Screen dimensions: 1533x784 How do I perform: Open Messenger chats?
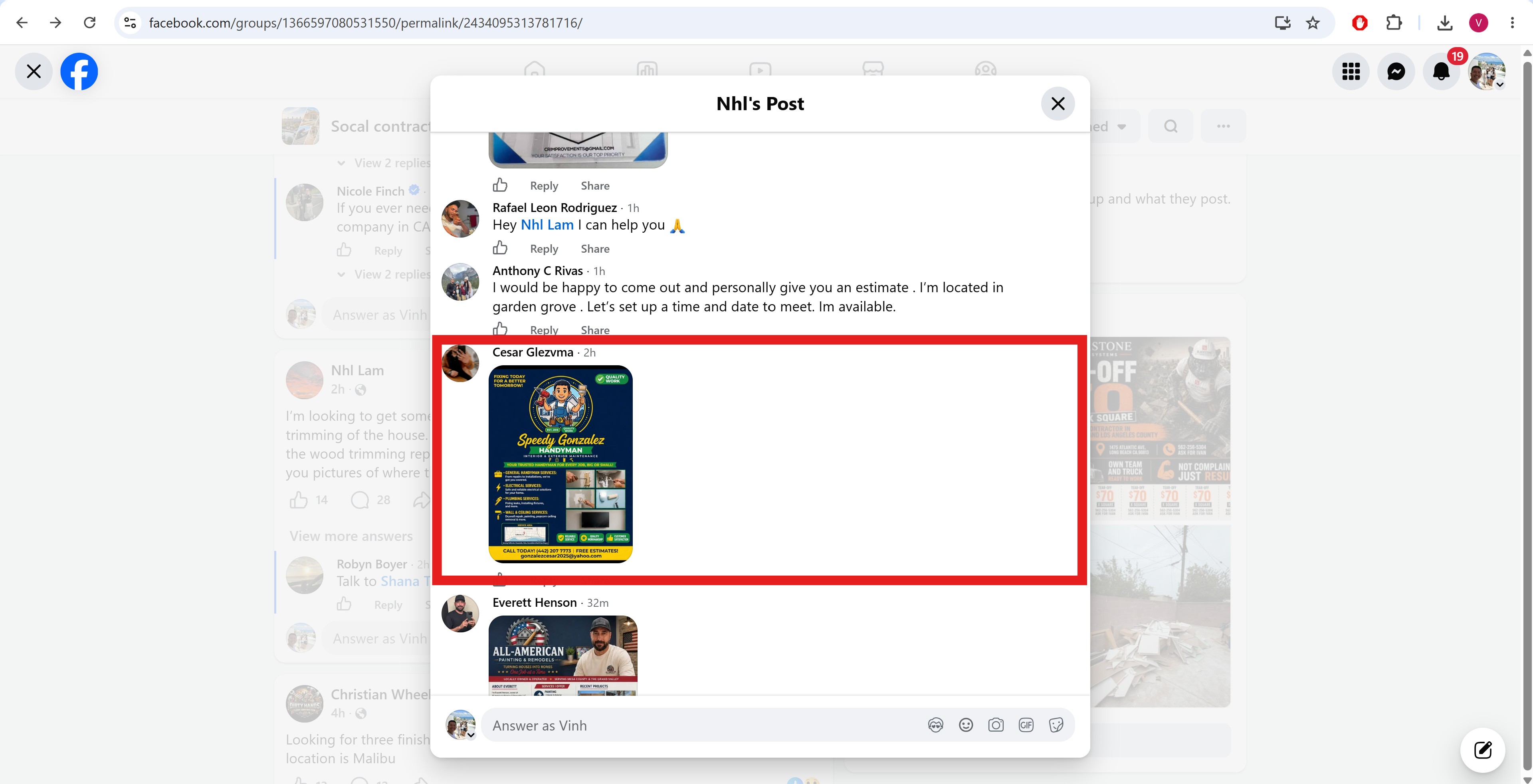[1396, 71]
